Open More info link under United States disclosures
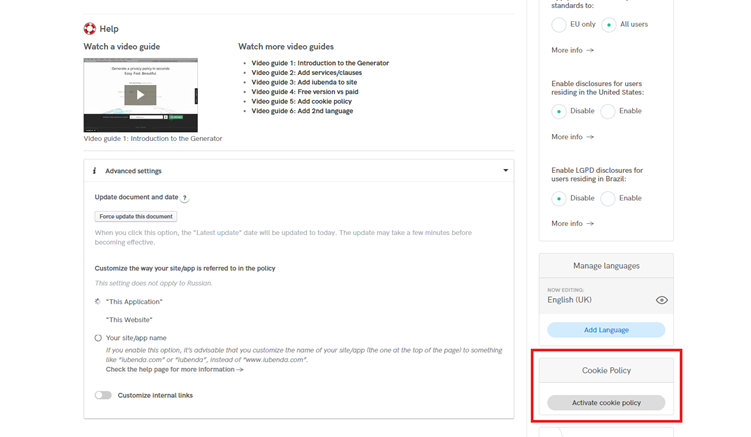 pyautogui.click(x=572, y=137)
